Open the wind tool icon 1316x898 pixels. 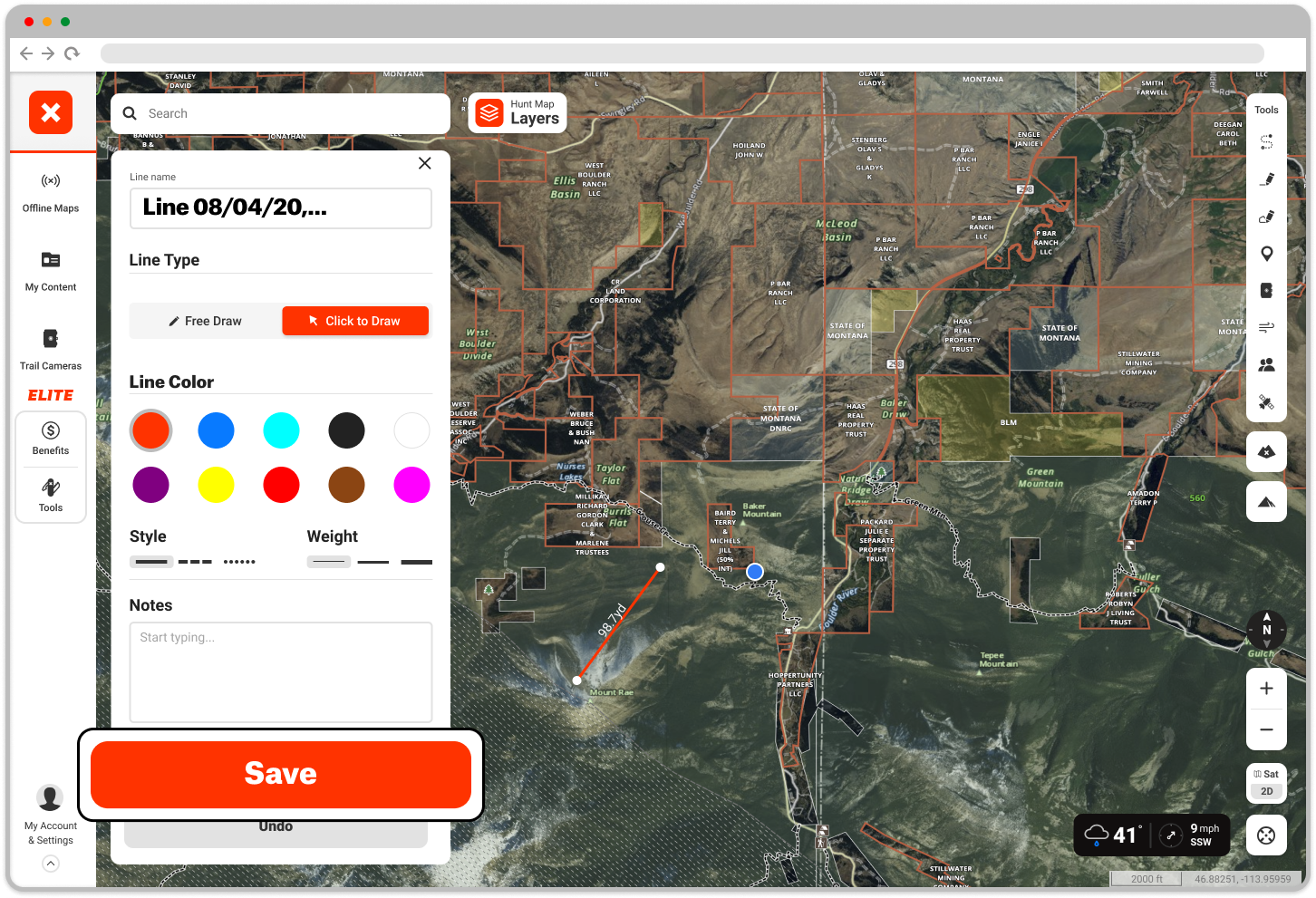click(1266, 327)
